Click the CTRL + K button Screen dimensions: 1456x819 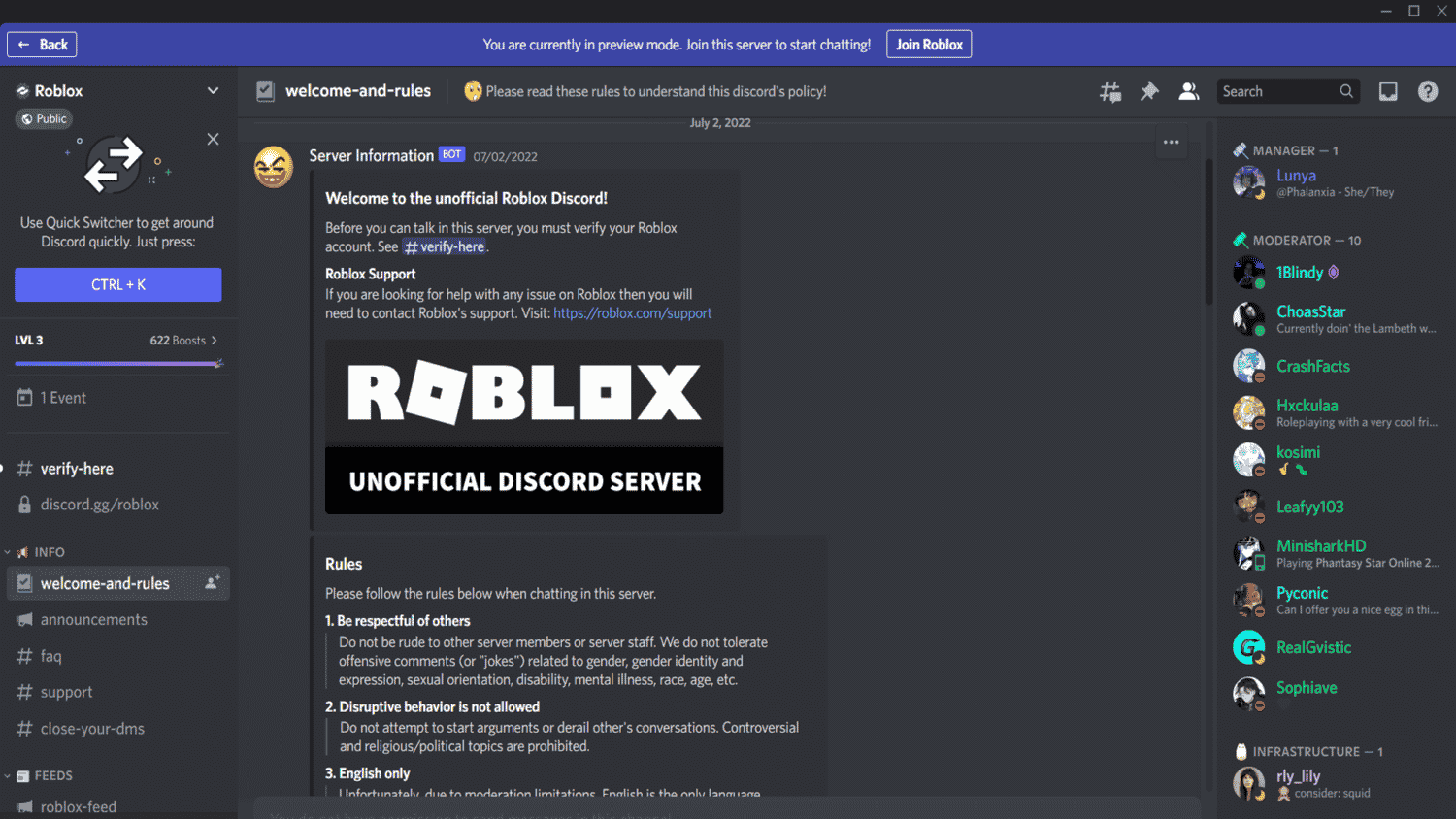pos(118,284)
